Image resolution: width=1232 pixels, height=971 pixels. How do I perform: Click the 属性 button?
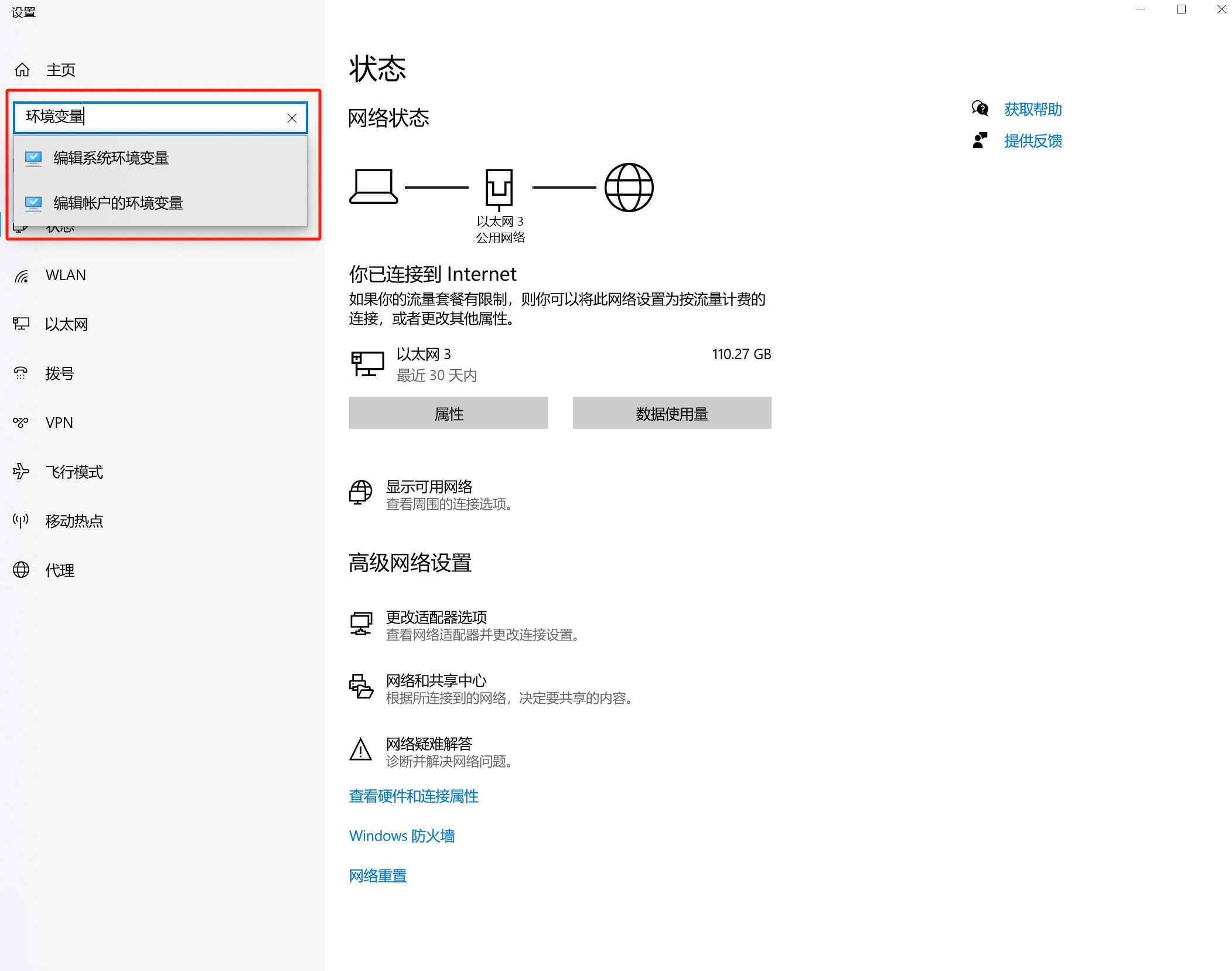coord(448,414)
